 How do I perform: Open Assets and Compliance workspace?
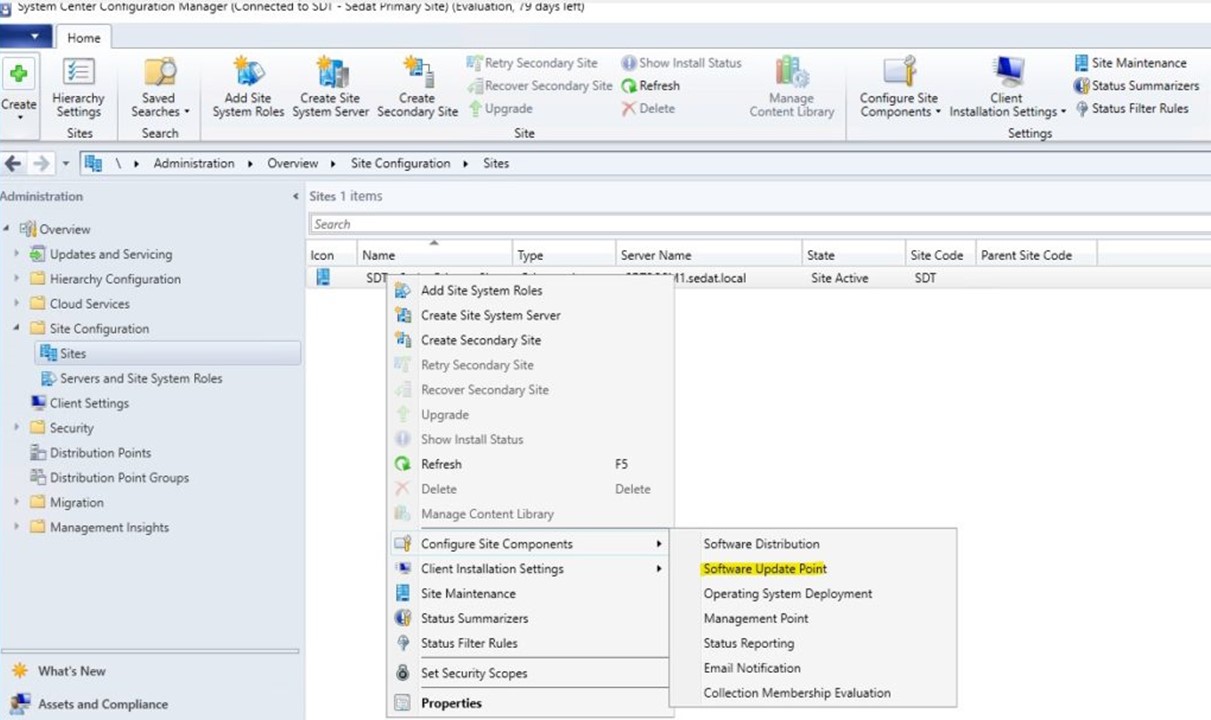(102, 704)
